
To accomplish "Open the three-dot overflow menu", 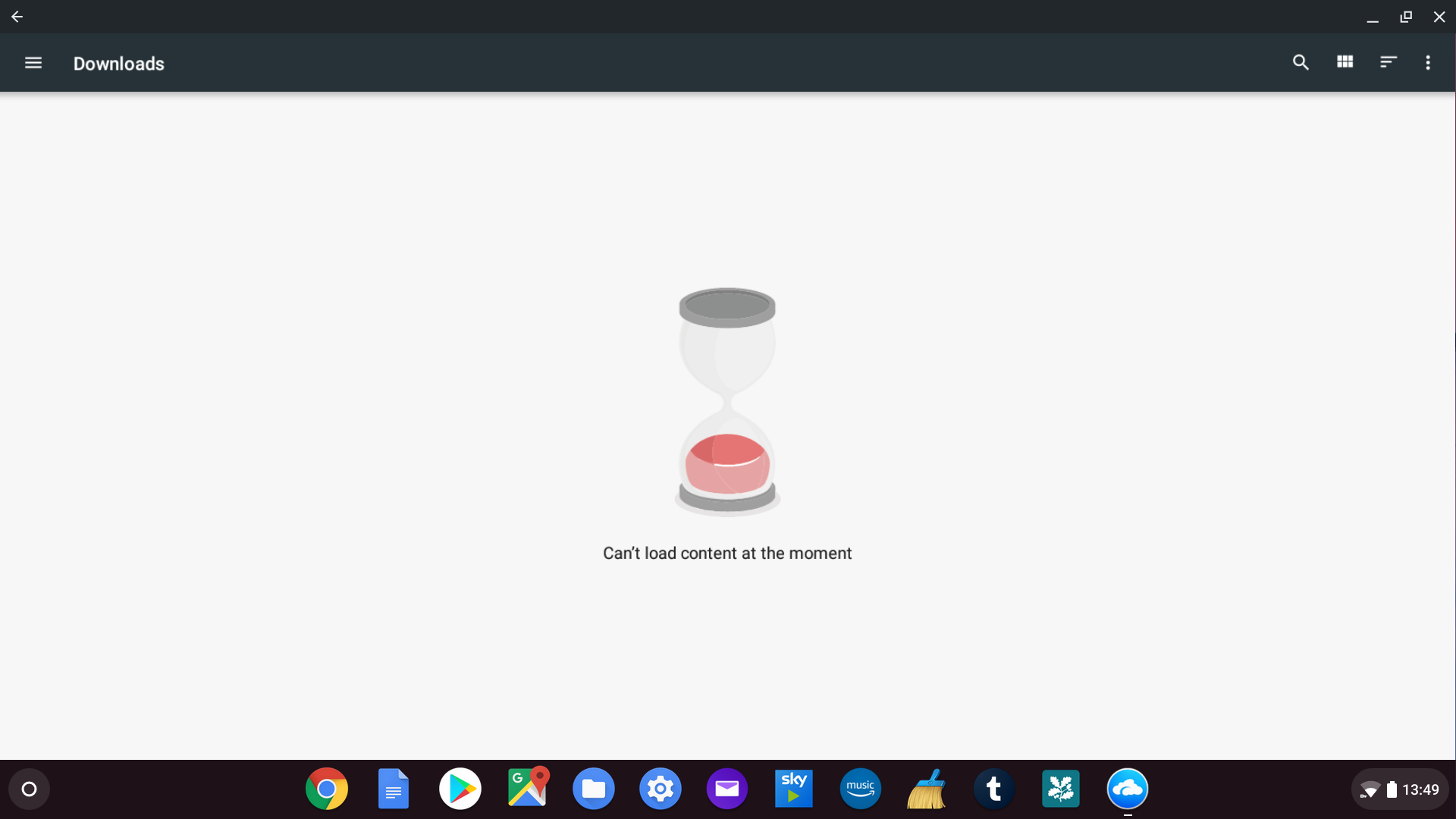I will pyautogui.click(x=1428, y=63).
